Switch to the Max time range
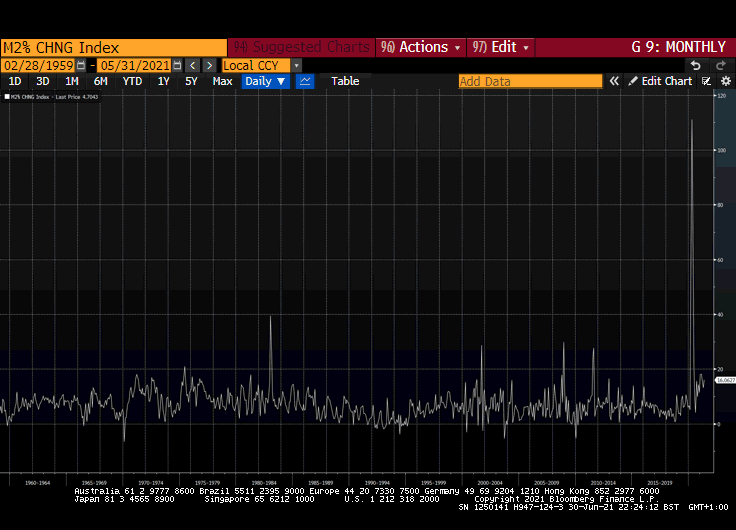The width and height of the screenshot is (736, 530). pos(222,81)
